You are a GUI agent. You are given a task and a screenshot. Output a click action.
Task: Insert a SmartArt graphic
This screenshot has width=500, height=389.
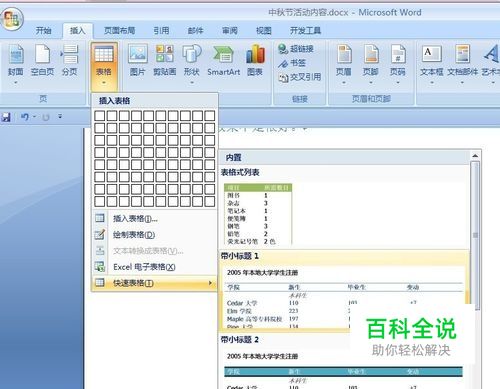224,60
